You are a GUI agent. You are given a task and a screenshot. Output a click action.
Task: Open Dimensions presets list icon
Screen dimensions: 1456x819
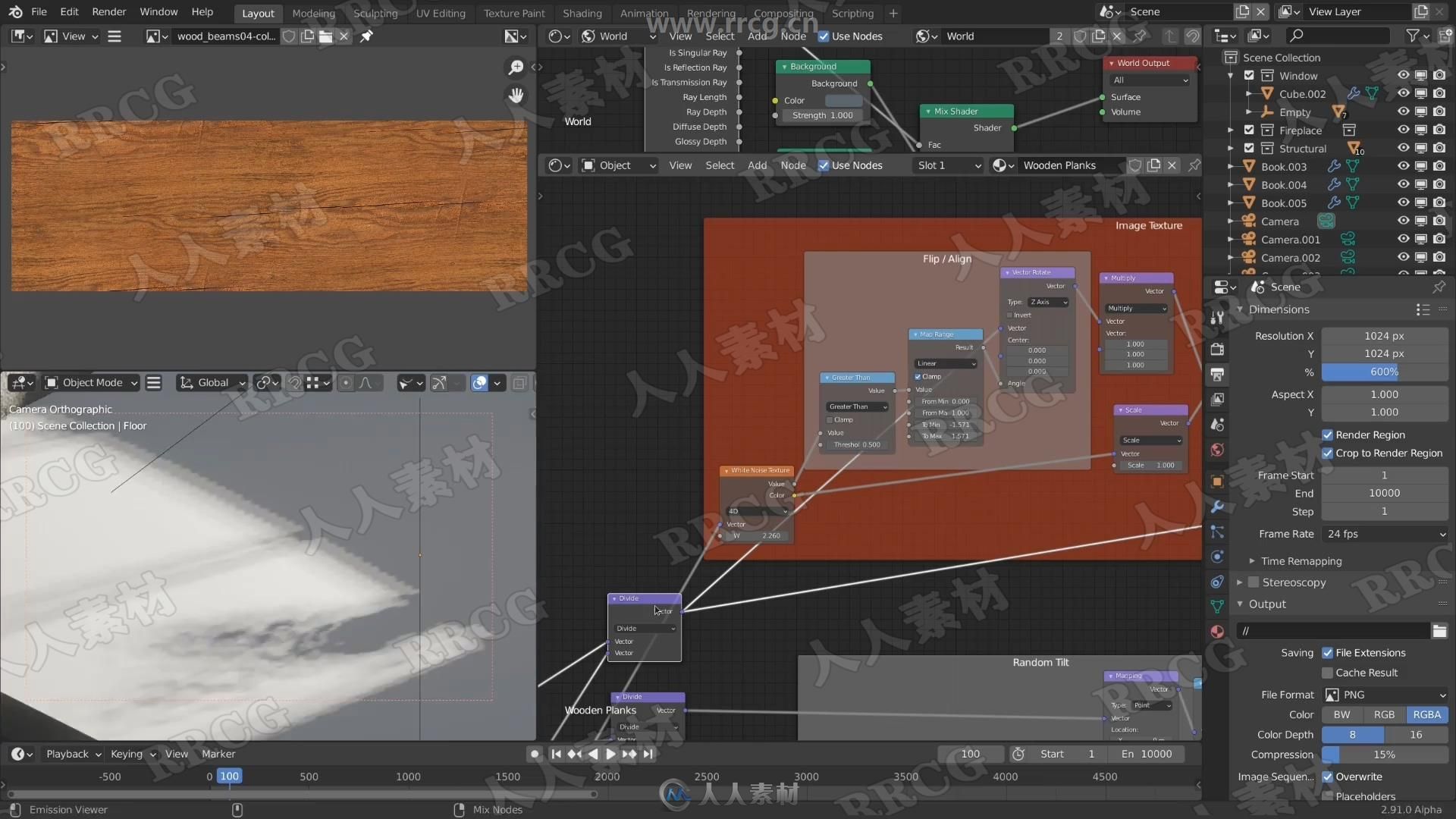pyautogui.click(x=1423, y=309)
